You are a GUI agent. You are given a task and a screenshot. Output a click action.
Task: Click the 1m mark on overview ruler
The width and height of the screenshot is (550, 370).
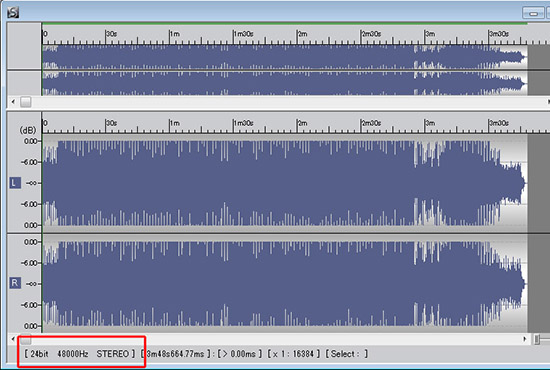(175, 34)
